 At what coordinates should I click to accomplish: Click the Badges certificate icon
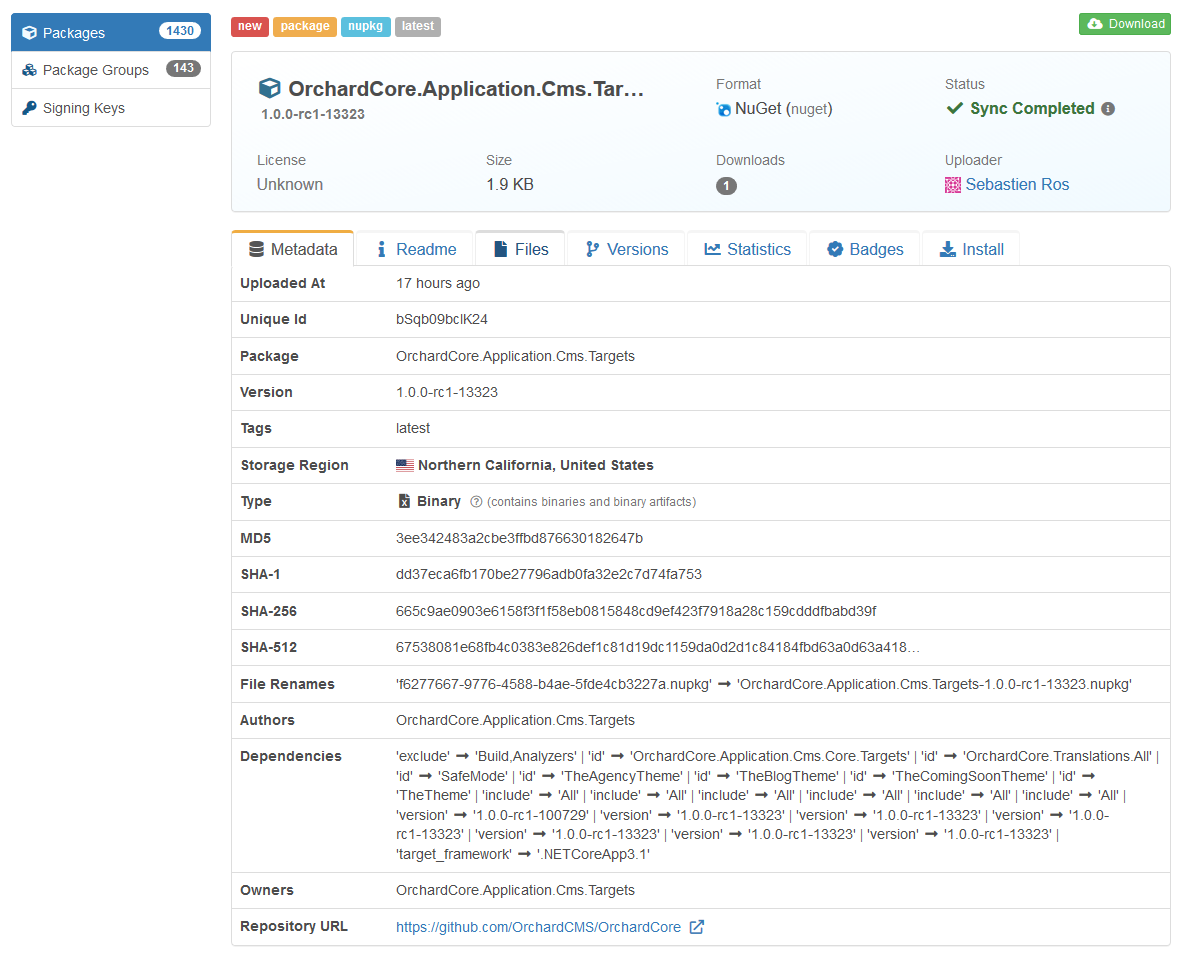click(835, 249)
